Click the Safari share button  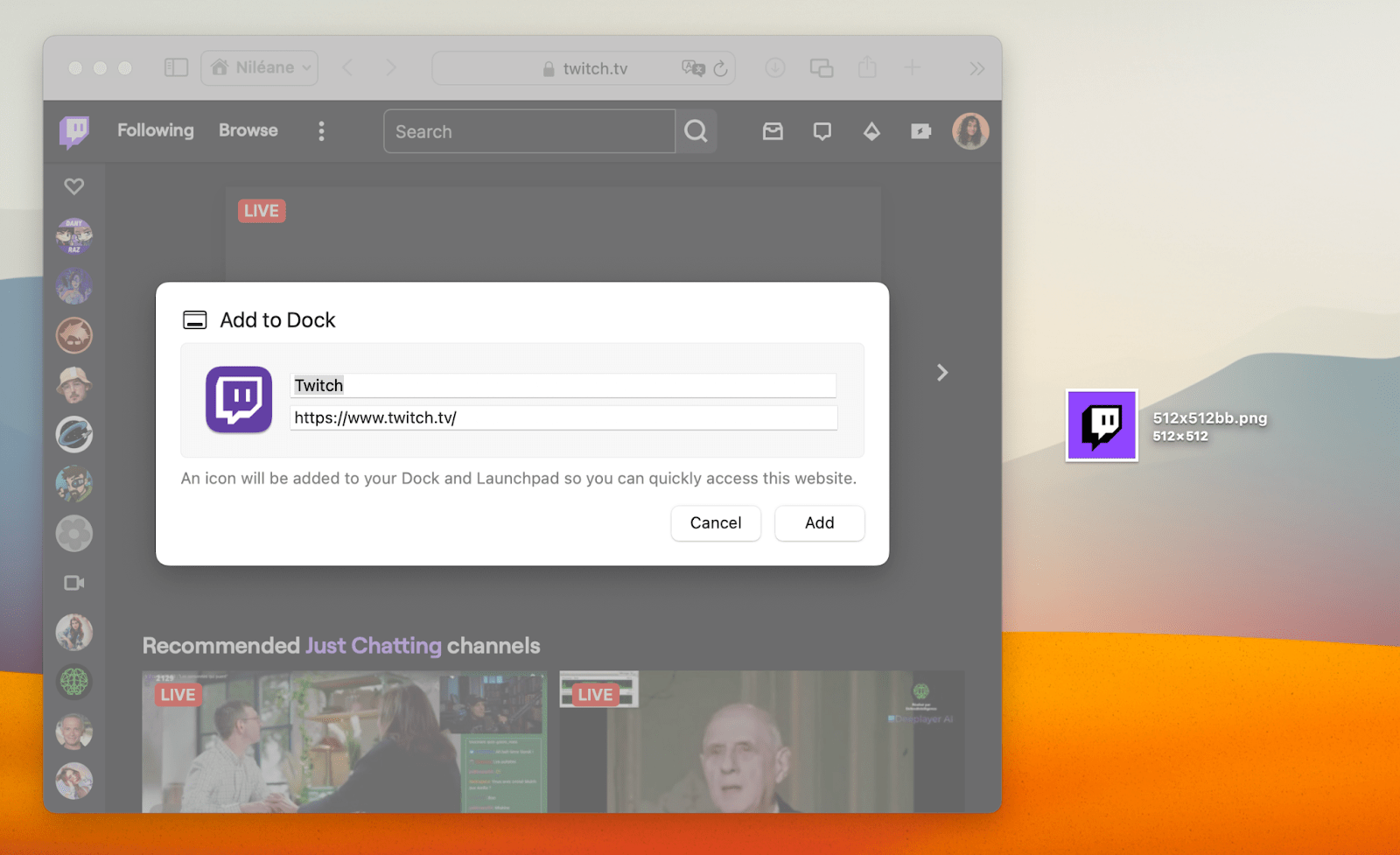[867, 67]
